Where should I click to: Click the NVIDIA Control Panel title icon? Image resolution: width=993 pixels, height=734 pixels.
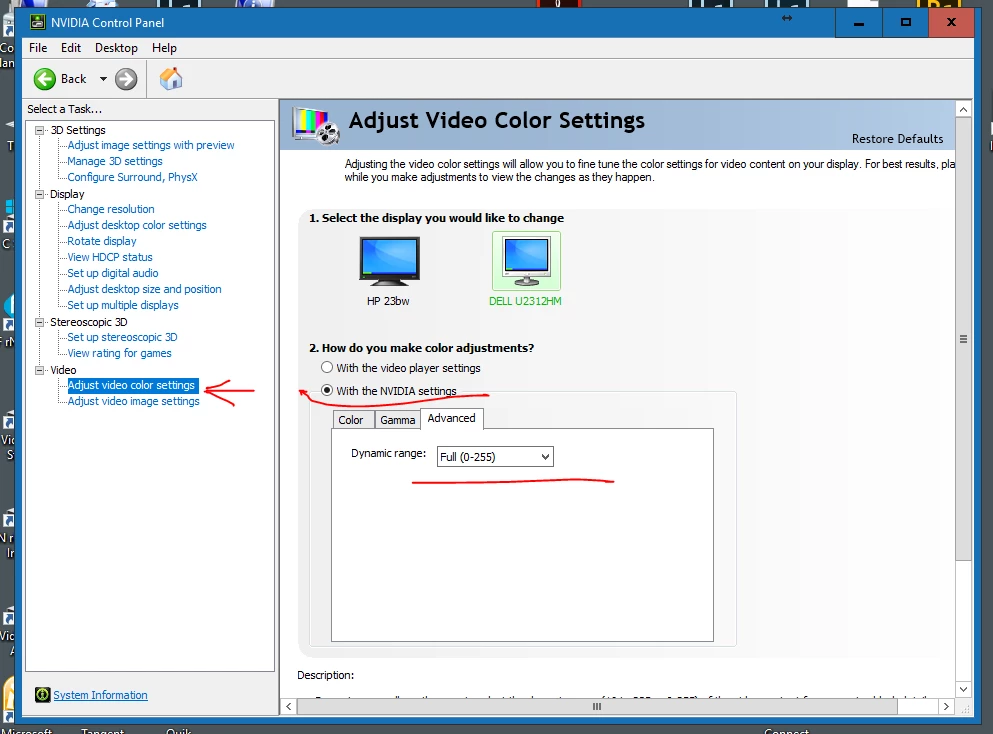(x=38, y=22)
